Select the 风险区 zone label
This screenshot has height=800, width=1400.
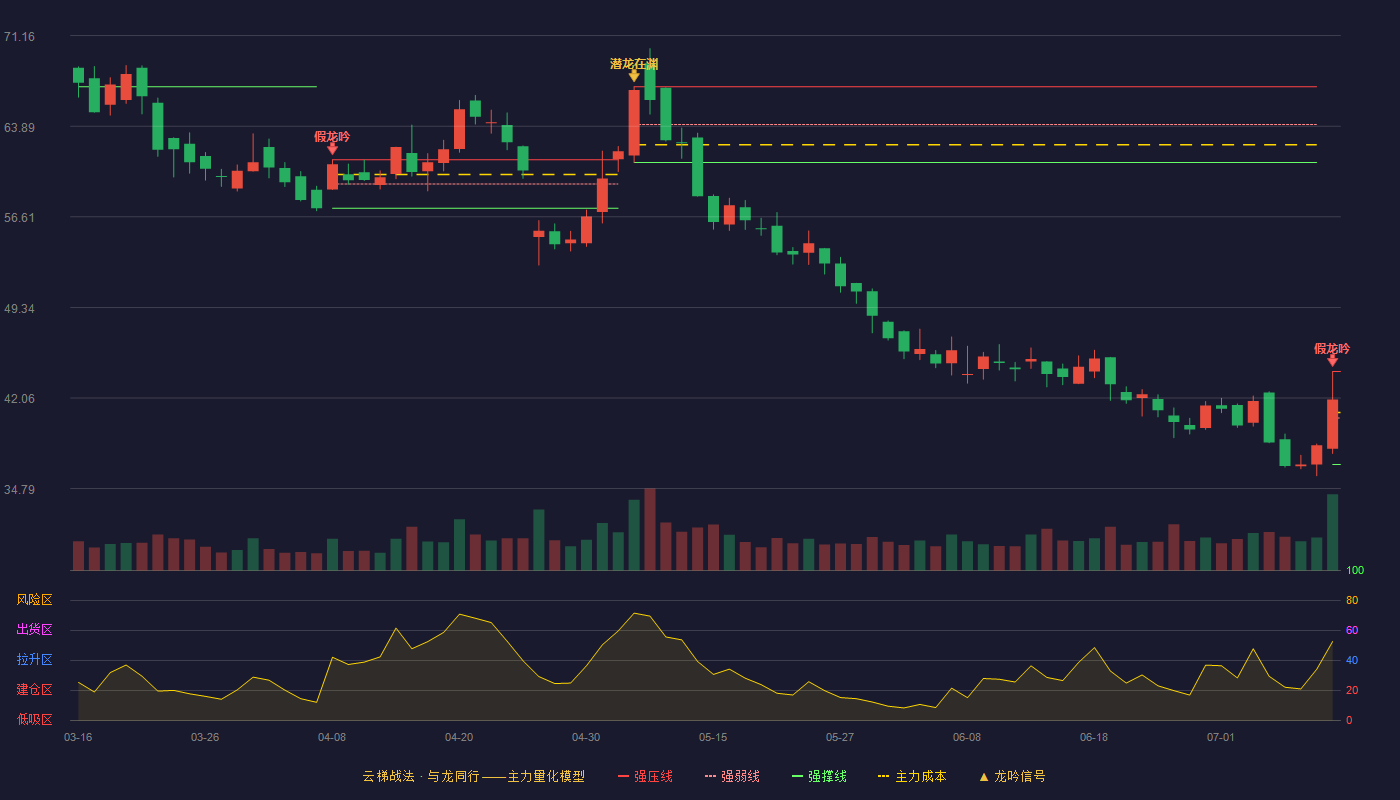[35, 600]
